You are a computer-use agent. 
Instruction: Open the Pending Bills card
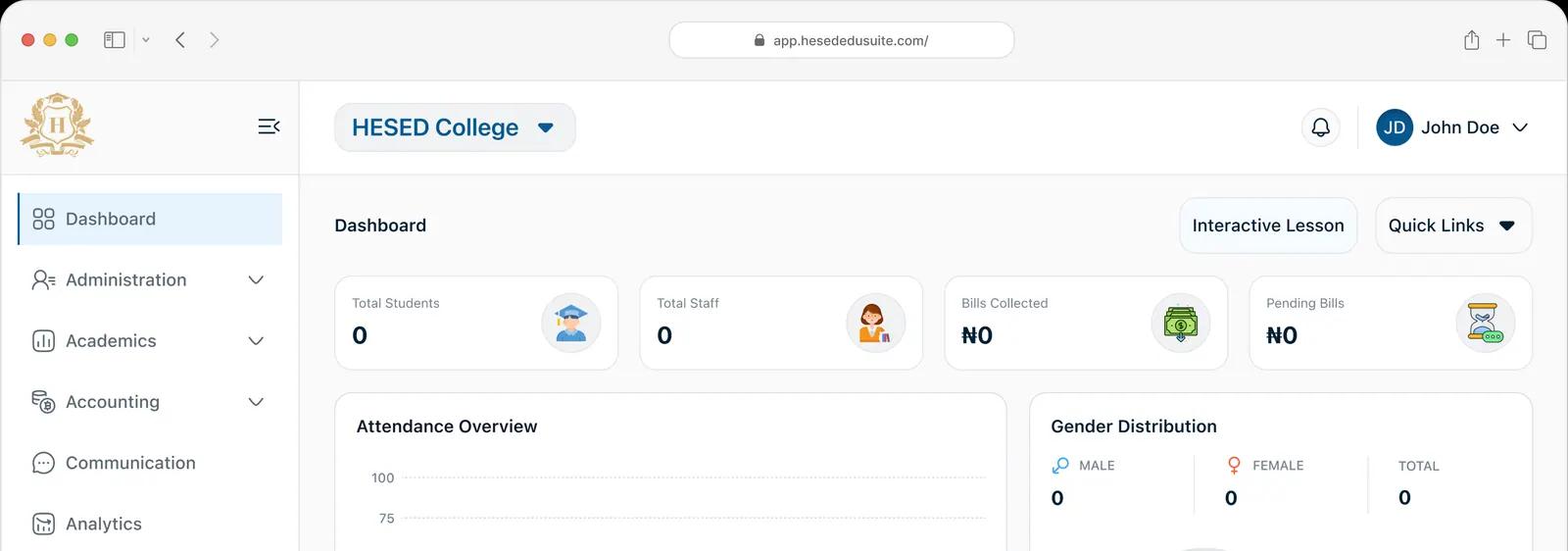click(1391, 323)
